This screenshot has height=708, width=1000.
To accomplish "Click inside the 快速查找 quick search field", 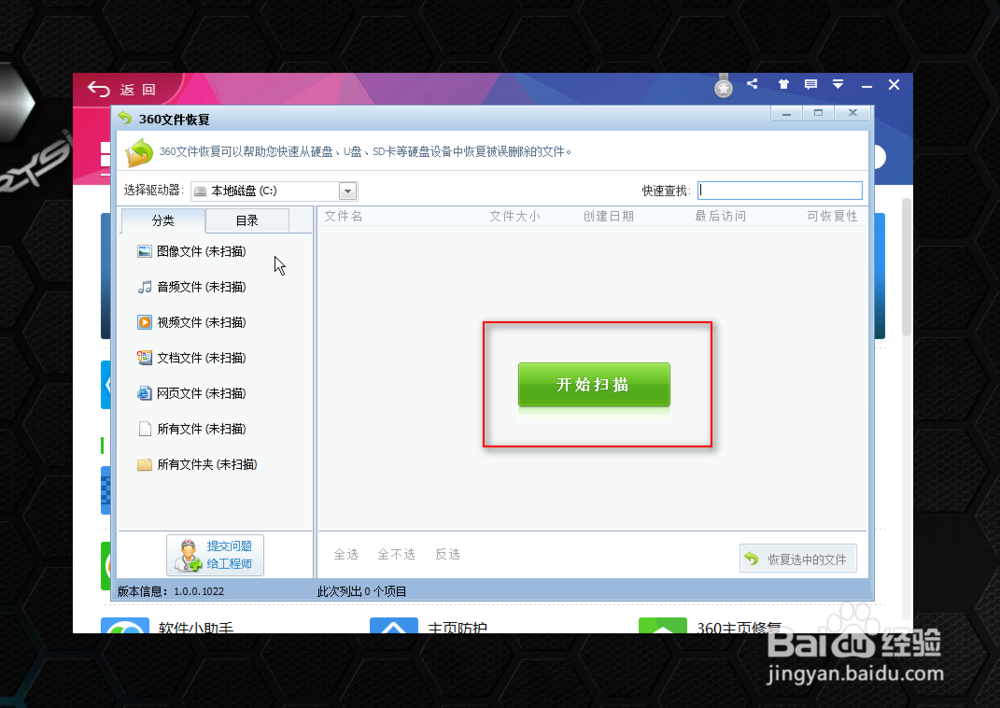I will [x=780, y=190].
